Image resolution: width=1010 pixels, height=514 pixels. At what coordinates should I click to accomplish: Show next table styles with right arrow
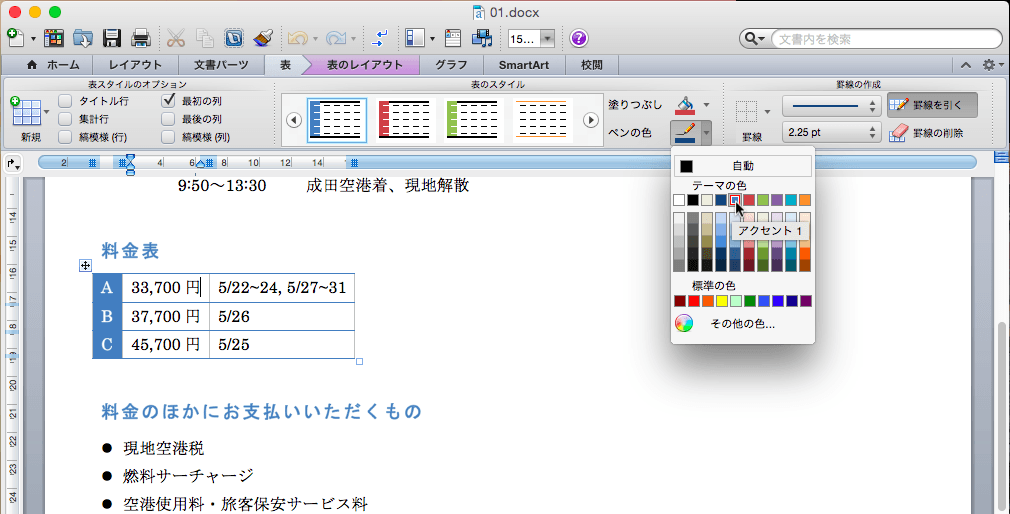click(591, 120)
